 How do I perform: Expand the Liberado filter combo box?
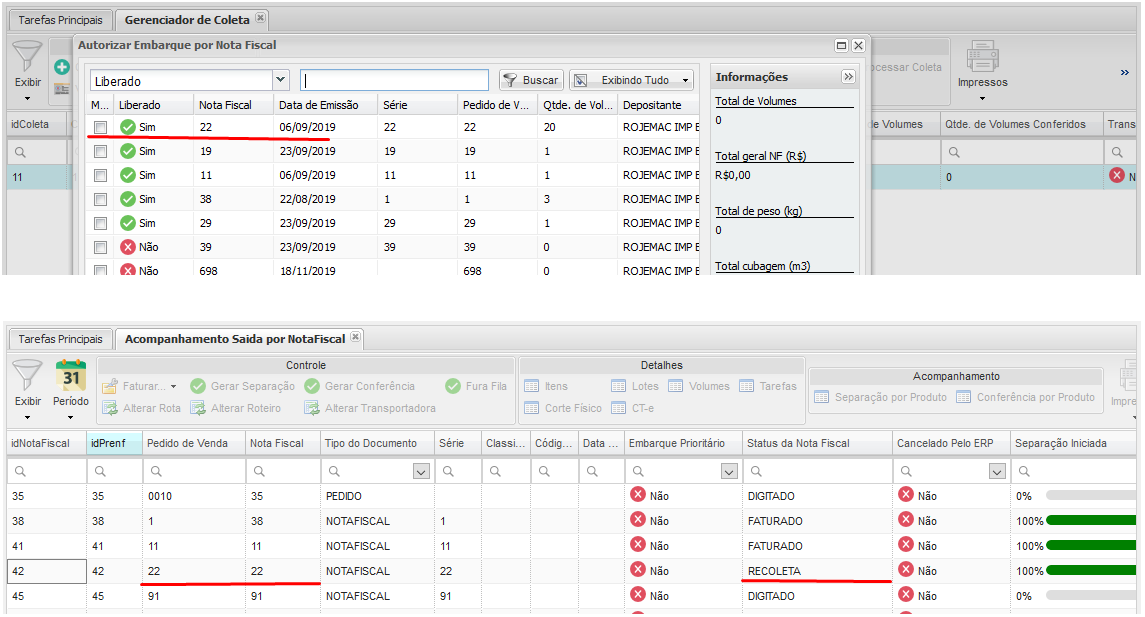(280, 80)
